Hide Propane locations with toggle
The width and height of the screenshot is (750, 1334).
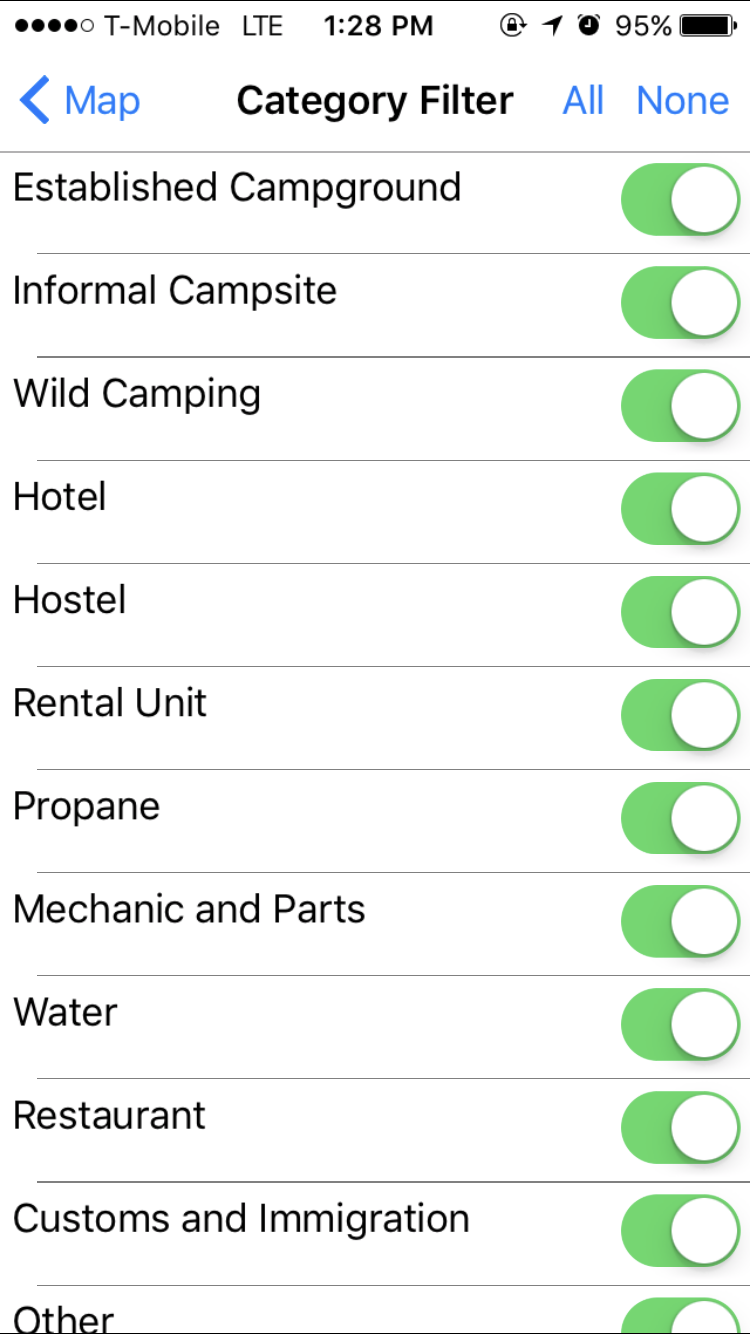[680, 818]
